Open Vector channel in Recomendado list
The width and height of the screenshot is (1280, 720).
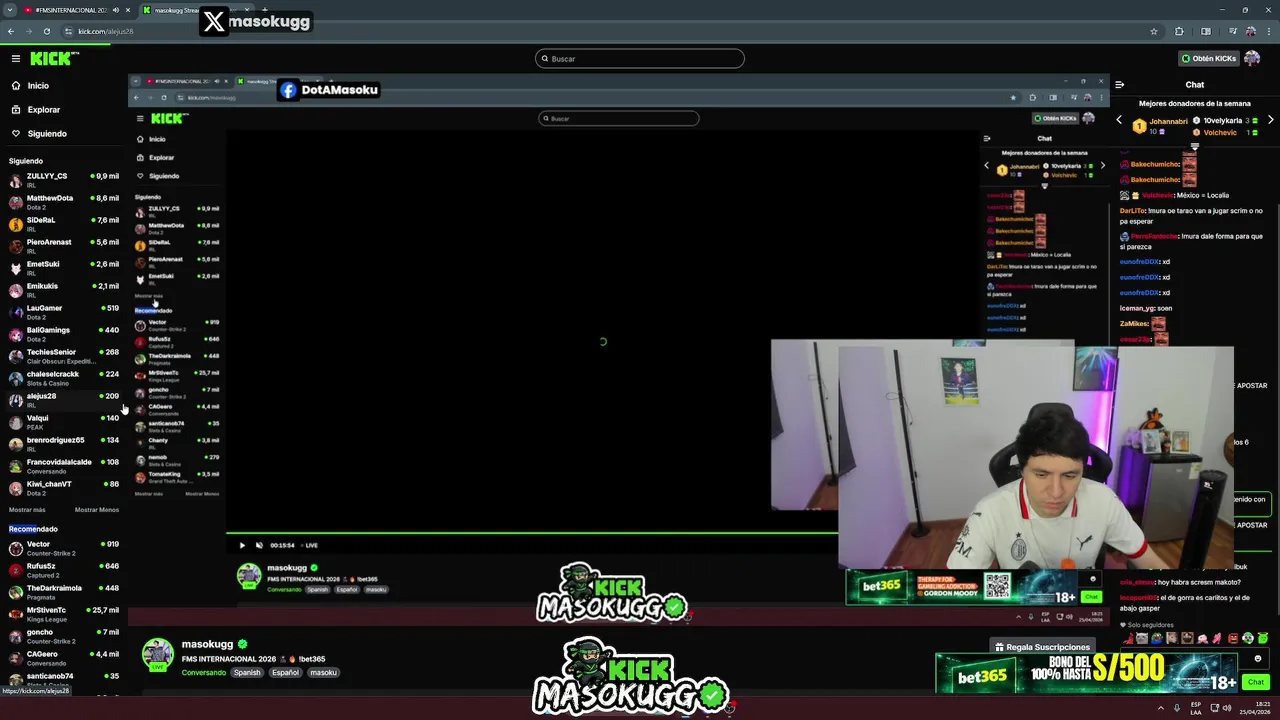click(64, 548)
